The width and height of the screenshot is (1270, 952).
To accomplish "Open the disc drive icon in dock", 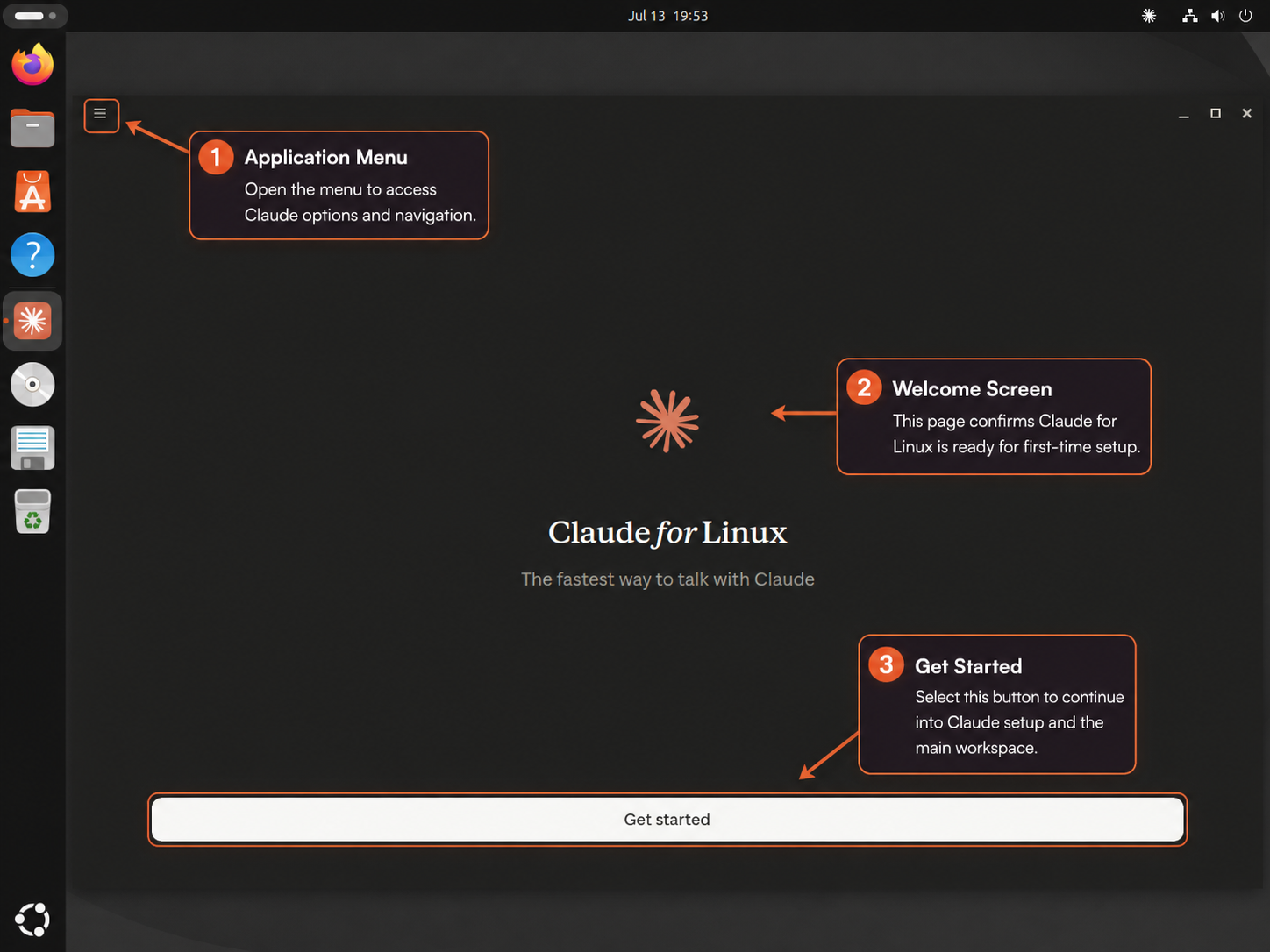I will click(x=32, y=385).
